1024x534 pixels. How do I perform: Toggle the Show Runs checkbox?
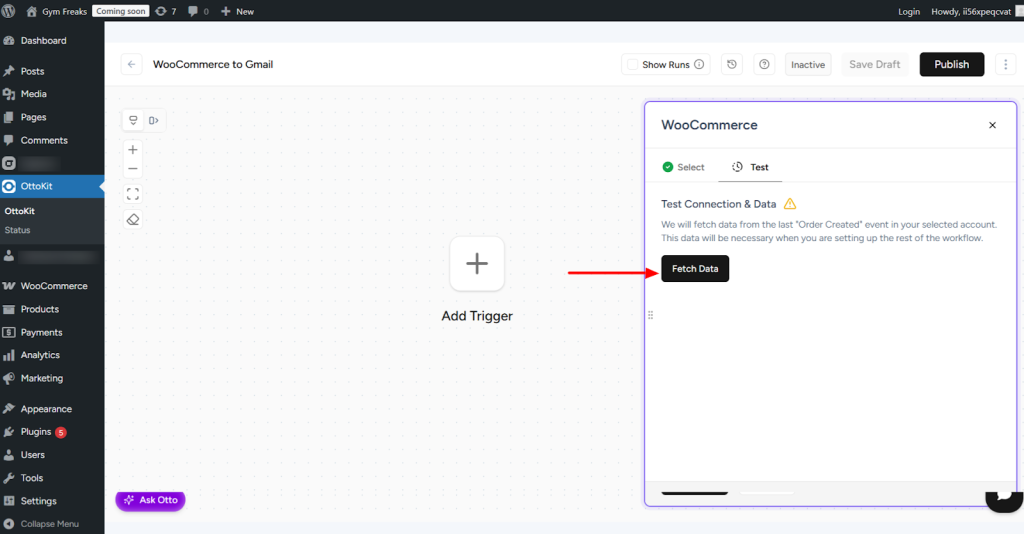tap(632, 64)
